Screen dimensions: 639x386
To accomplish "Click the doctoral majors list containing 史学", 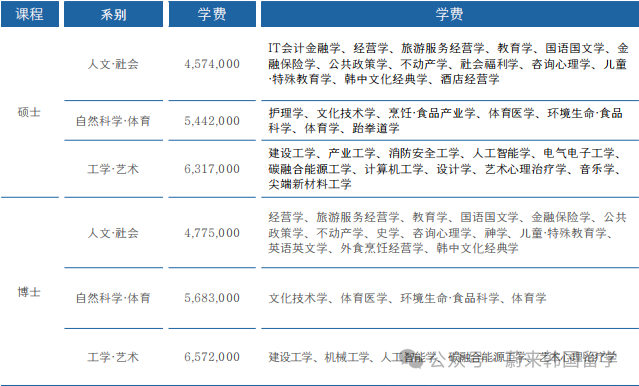I will pyautogui.click(x=447, y=233).
